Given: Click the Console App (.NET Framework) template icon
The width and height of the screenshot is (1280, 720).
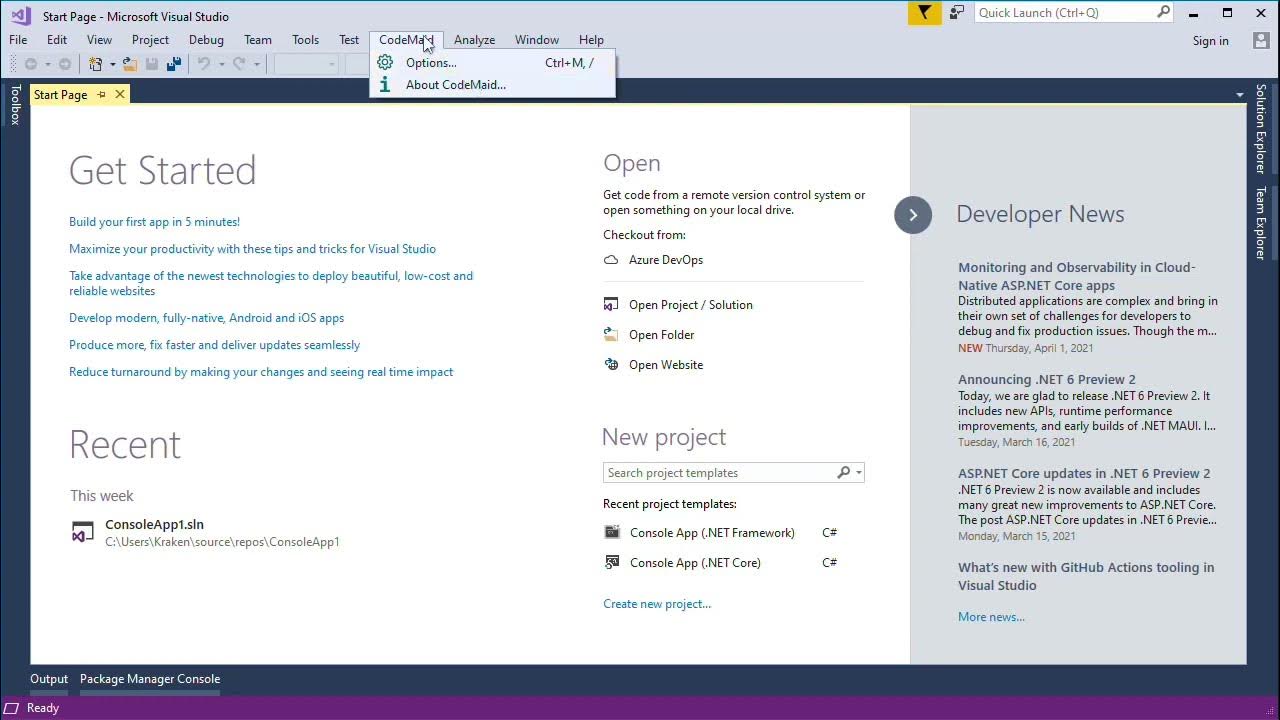Looking at the screenshot, I should (x=612, y=532).
